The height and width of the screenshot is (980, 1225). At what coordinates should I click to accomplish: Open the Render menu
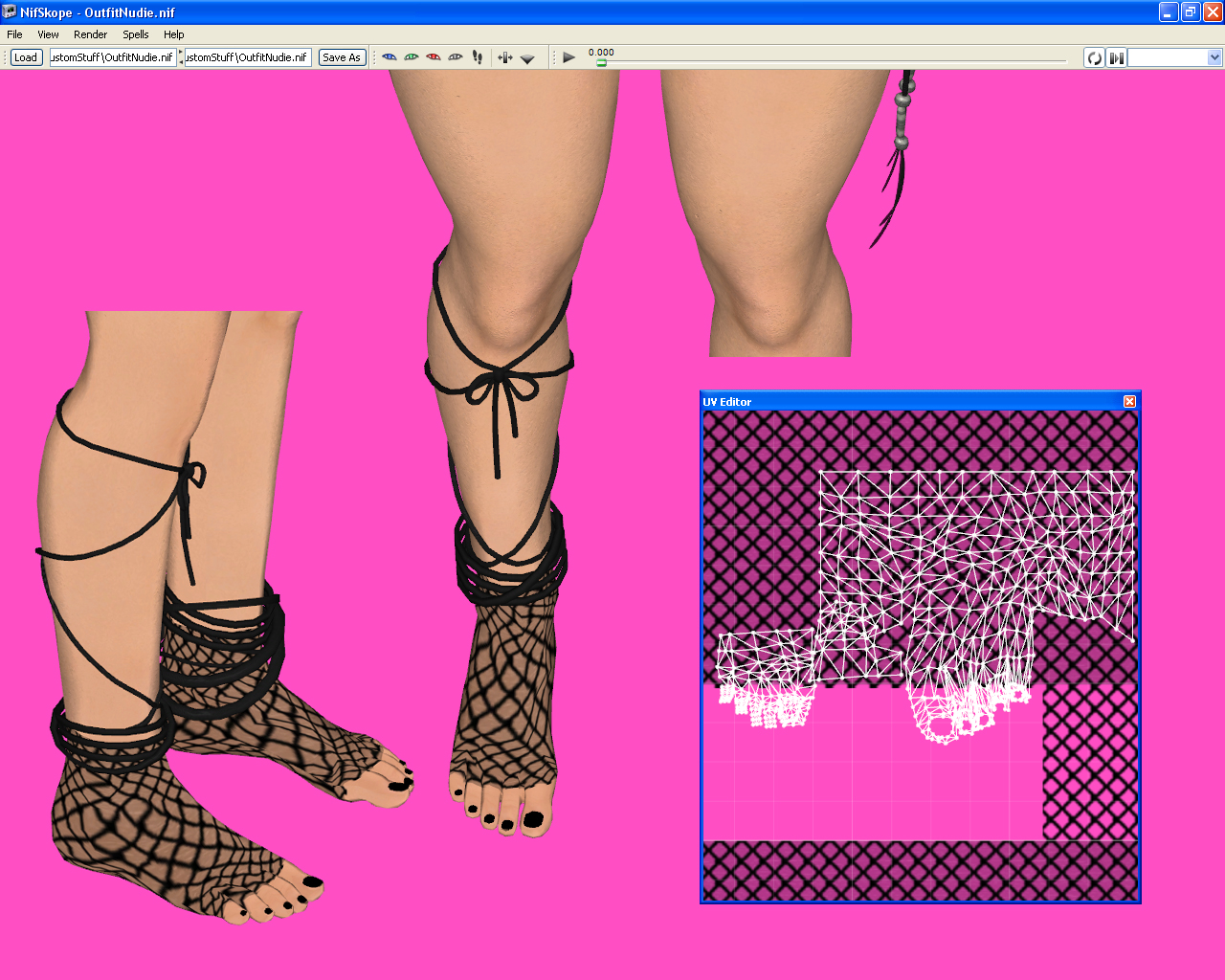(90, 34)
